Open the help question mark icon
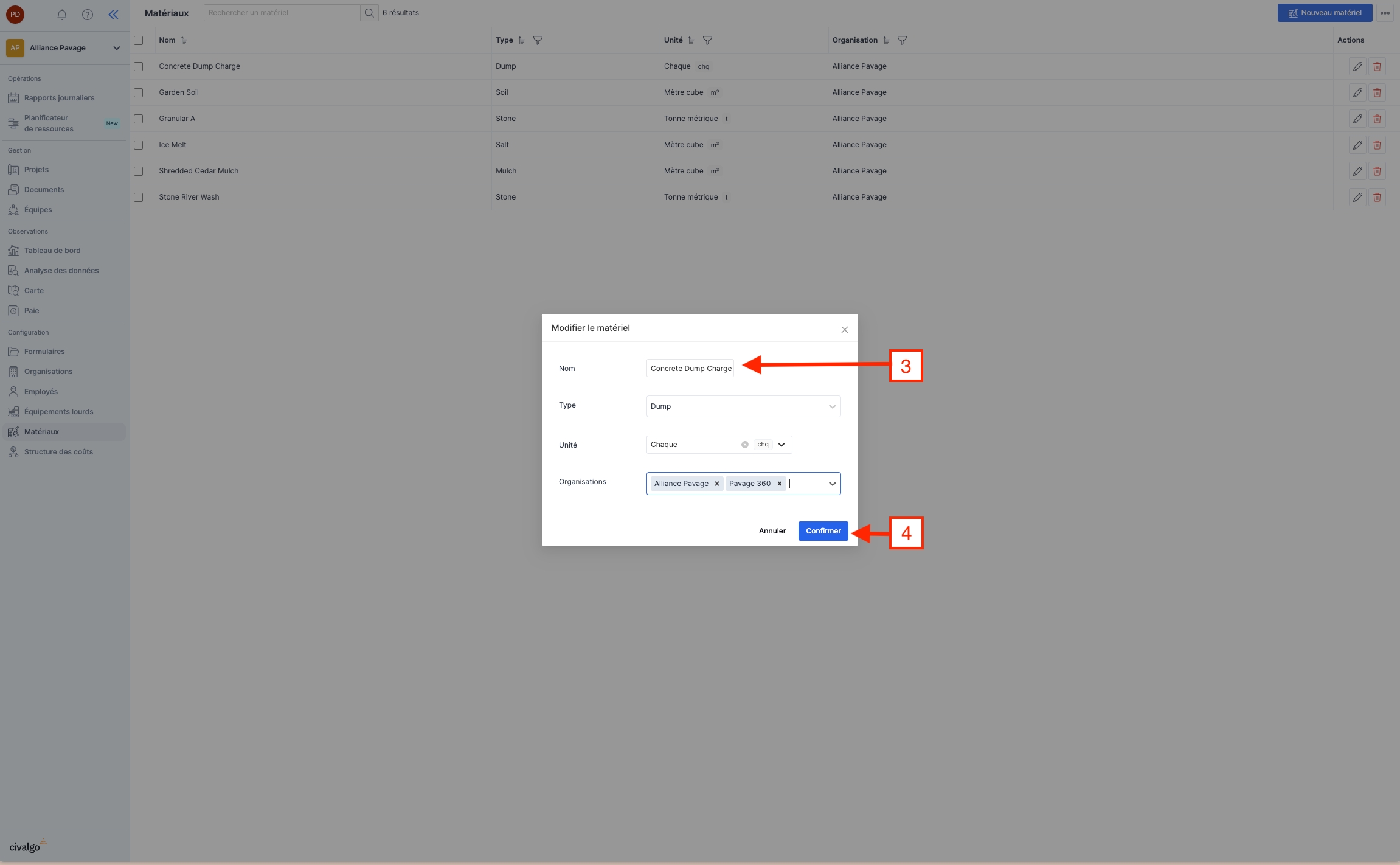The image size is (1400, 865). [88, 15]
